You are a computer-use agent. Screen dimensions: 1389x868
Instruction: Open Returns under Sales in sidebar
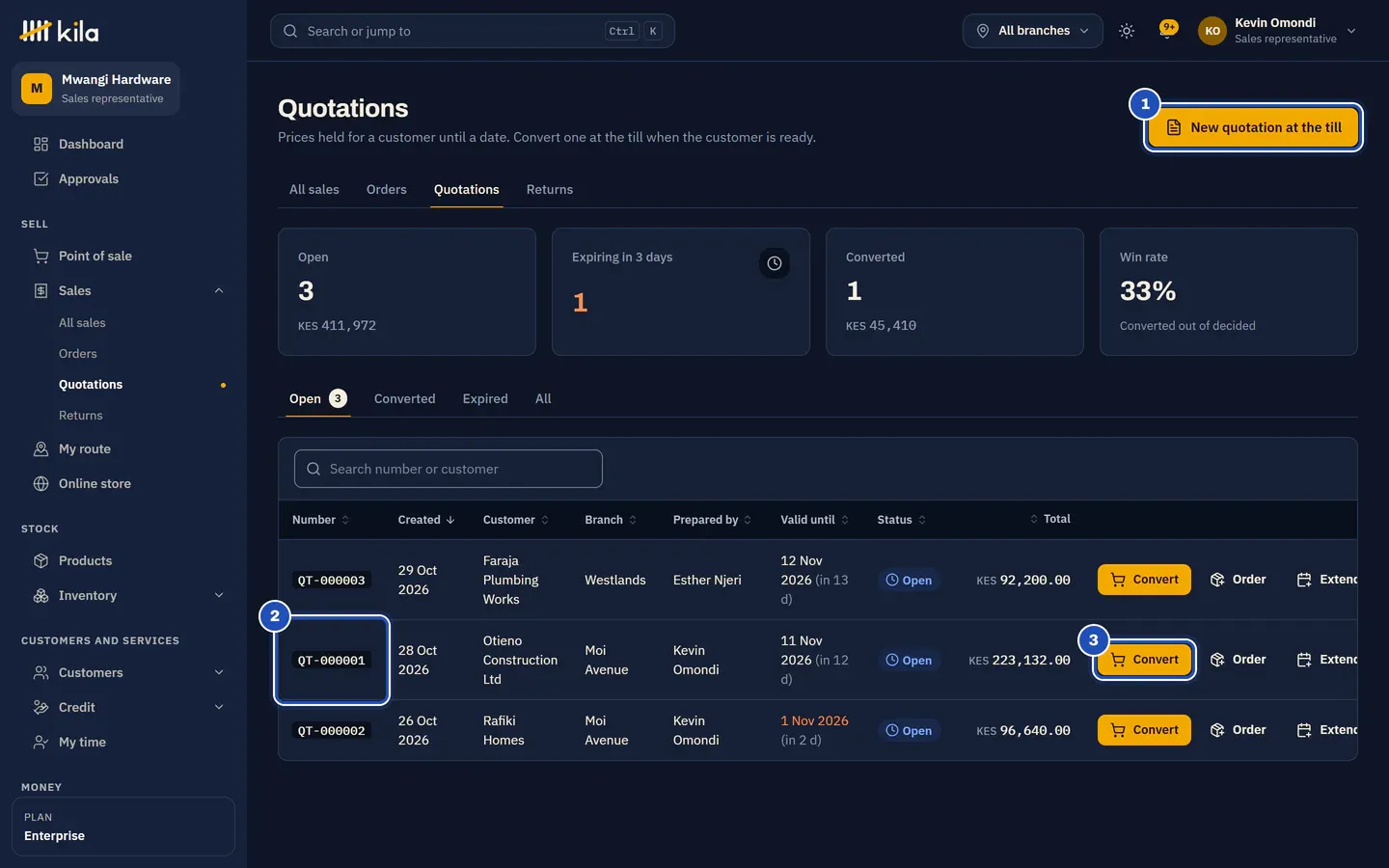81,416
